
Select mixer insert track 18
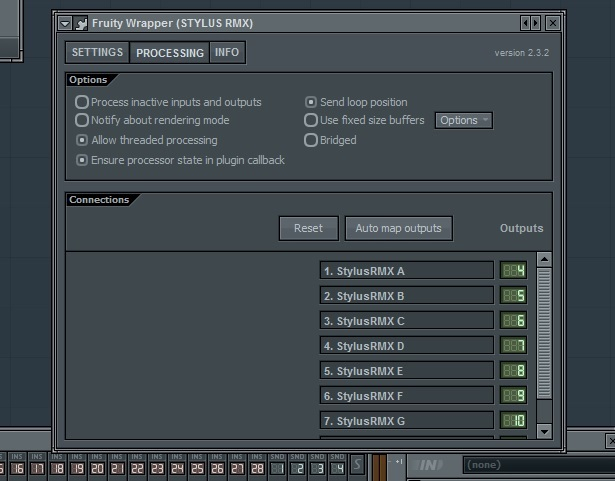pyautogui.click(x=57, y=466)
